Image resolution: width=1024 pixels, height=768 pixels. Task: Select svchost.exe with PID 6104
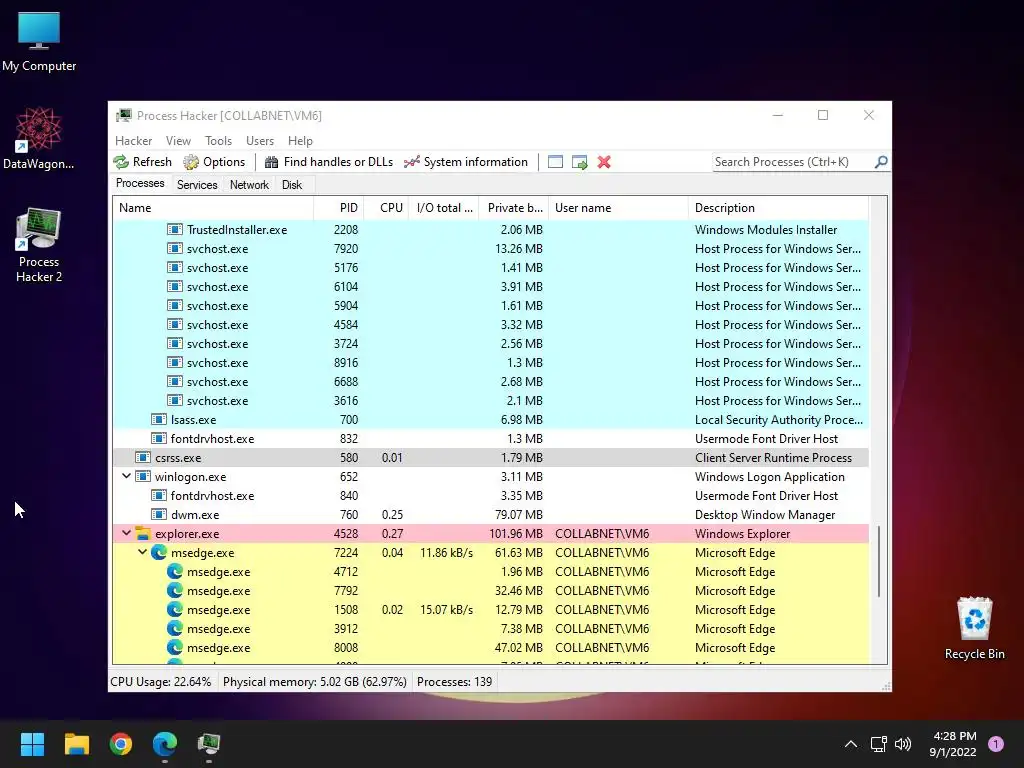pos(491,286)
